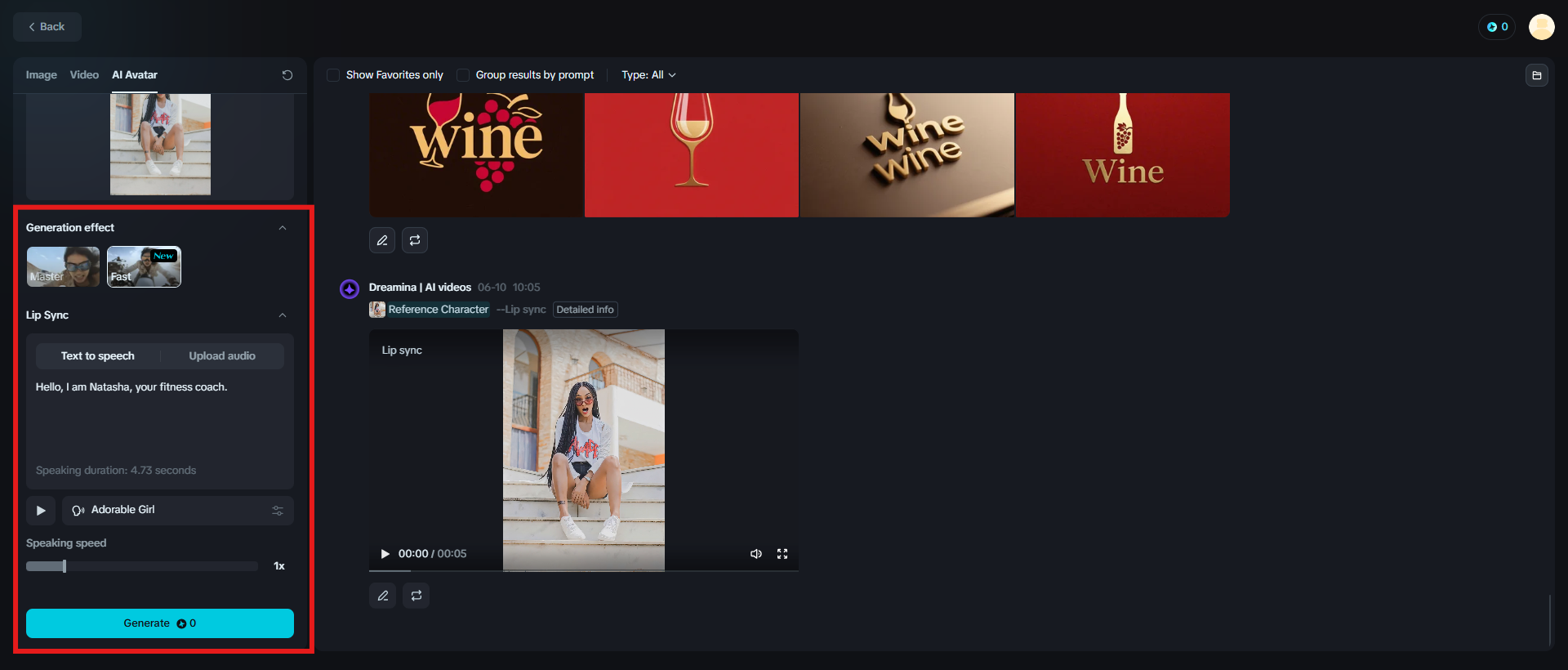Select the AI Avatar tab
This screenshot has height=670, width=1568.
(135, 75)
